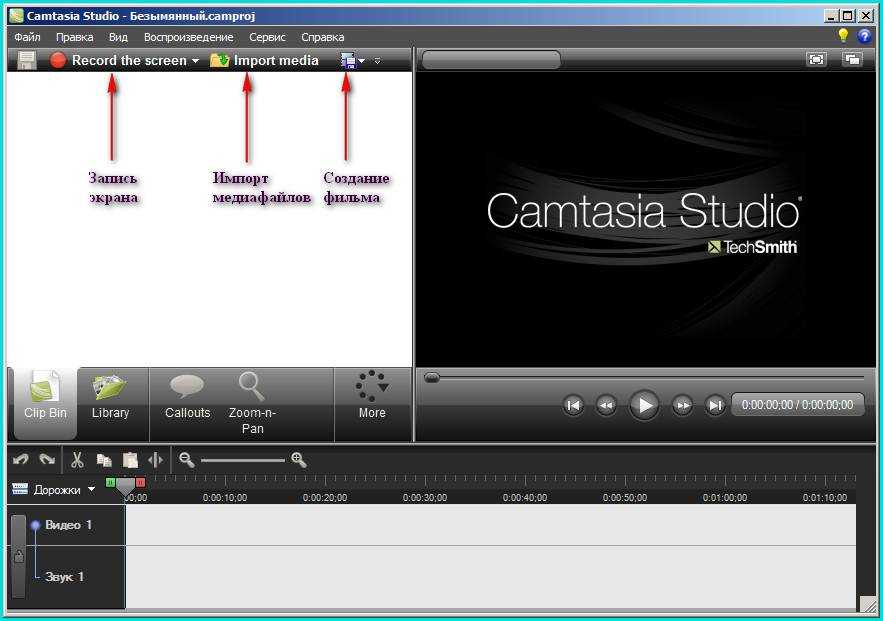Click the window resize grip corner
The image size is (883, 621).
click(868, 604)
